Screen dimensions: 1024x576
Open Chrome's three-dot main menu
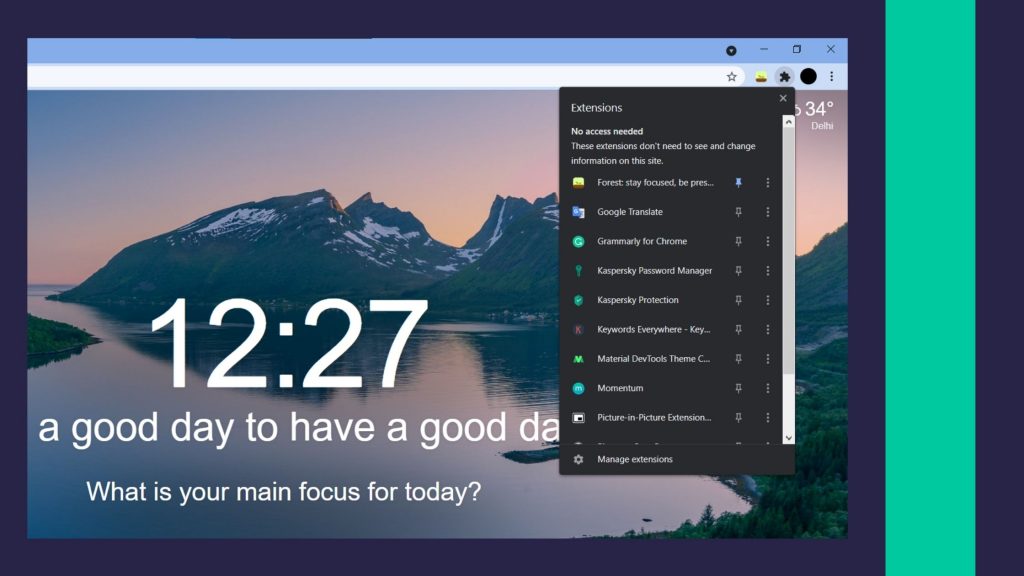[831, 77]
